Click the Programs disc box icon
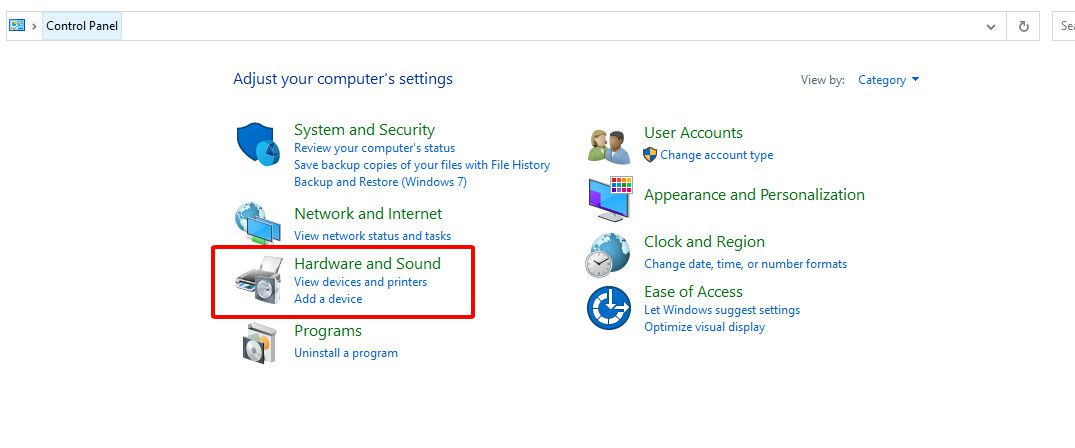Image resolution: width=1075 pixels, height=448 pixels. (260, 343)
